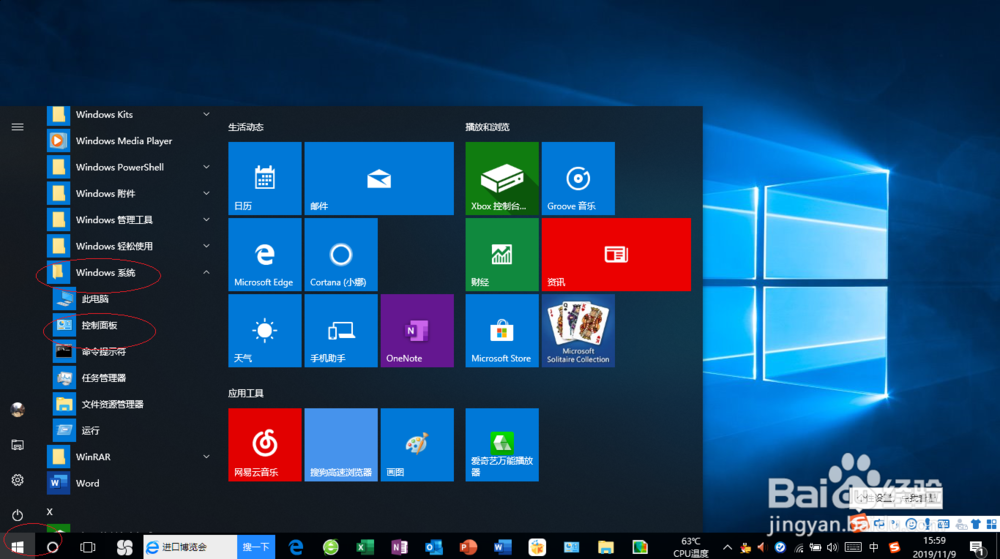This screenshot has width=1000, height=559.
Task: Launch Windows Media Player from list
Action: click(130, 141)
